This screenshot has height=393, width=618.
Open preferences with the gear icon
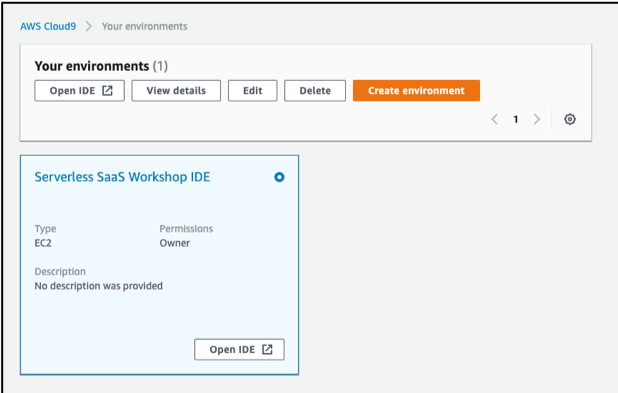pos(570,119)
